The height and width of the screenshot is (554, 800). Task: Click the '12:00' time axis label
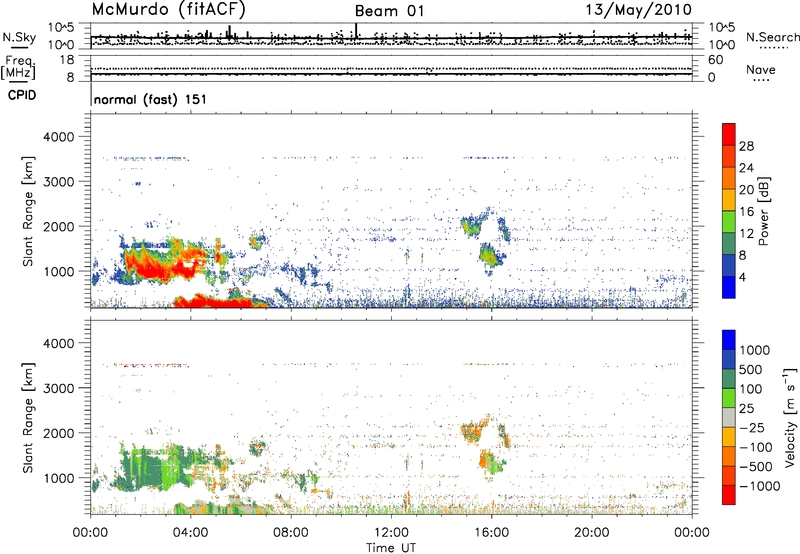391,533
